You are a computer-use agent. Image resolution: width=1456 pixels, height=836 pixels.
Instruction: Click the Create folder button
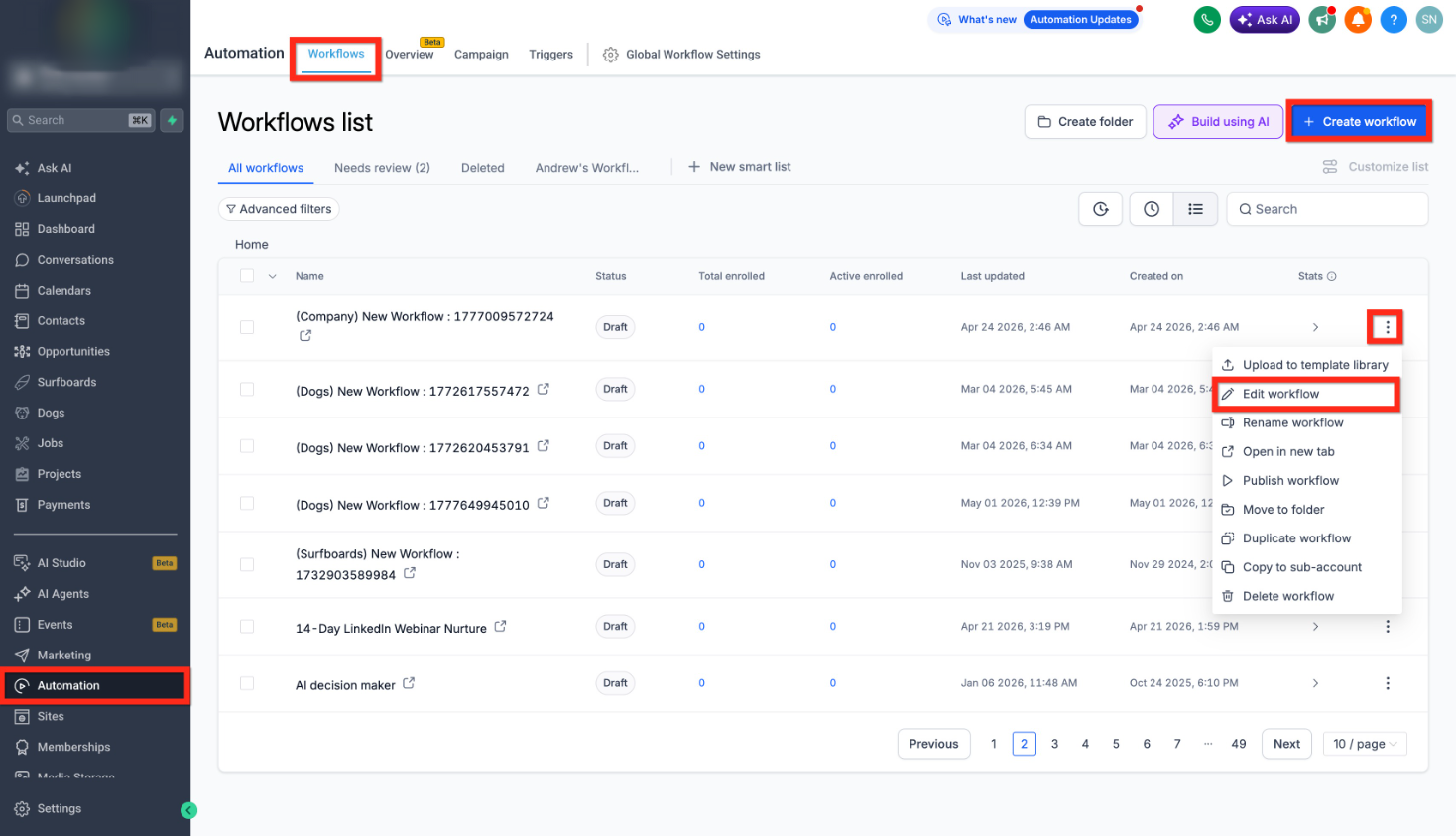pos(1085,122)
